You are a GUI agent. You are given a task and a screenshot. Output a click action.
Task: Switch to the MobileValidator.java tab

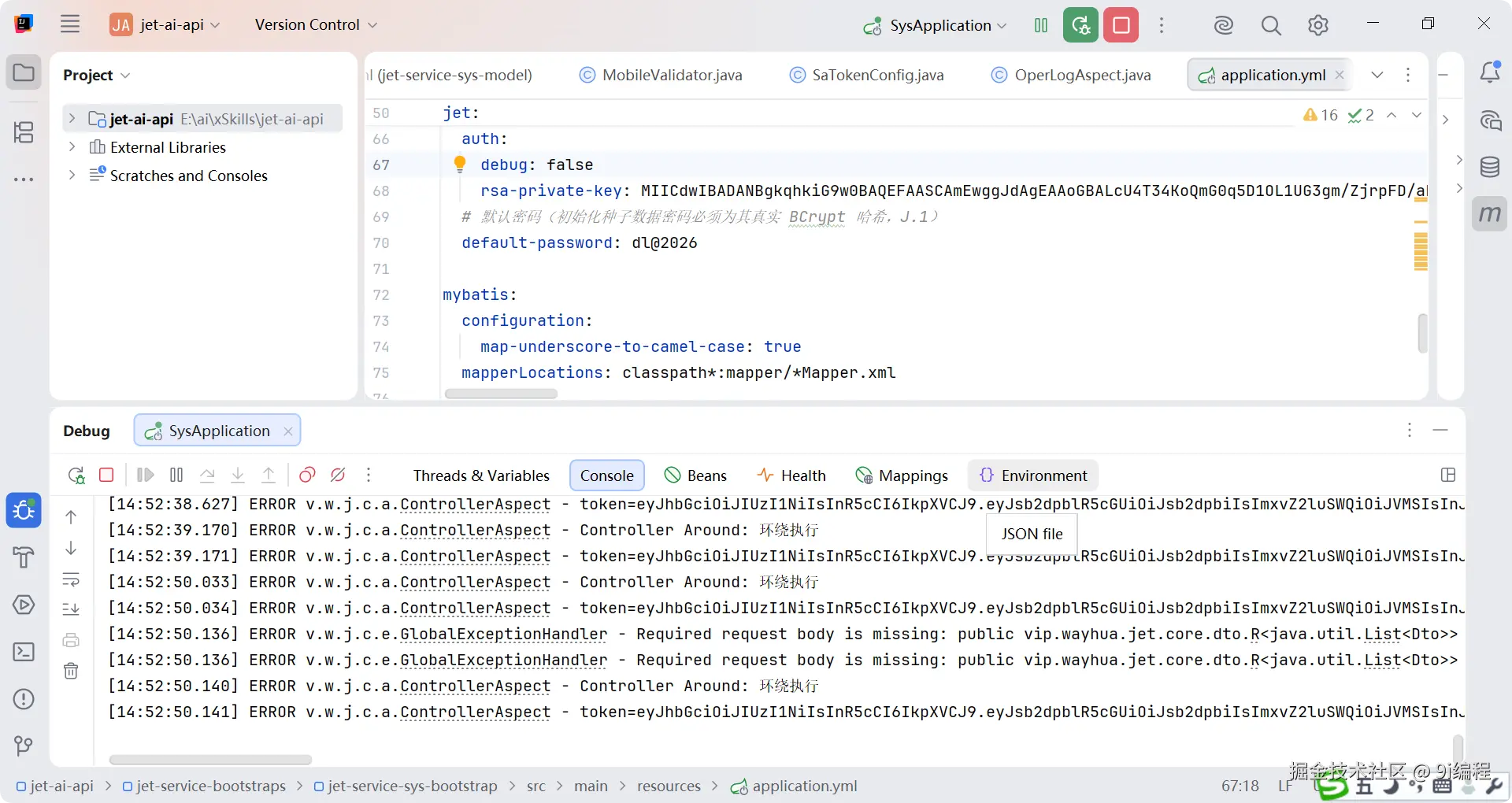pos(661,75)
